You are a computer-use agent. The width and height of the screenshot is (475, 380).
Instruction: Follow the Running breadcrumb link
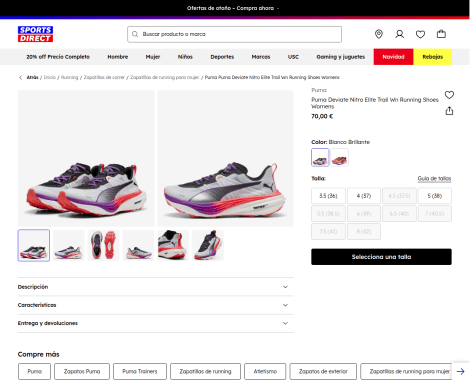(x=69, y=77)
